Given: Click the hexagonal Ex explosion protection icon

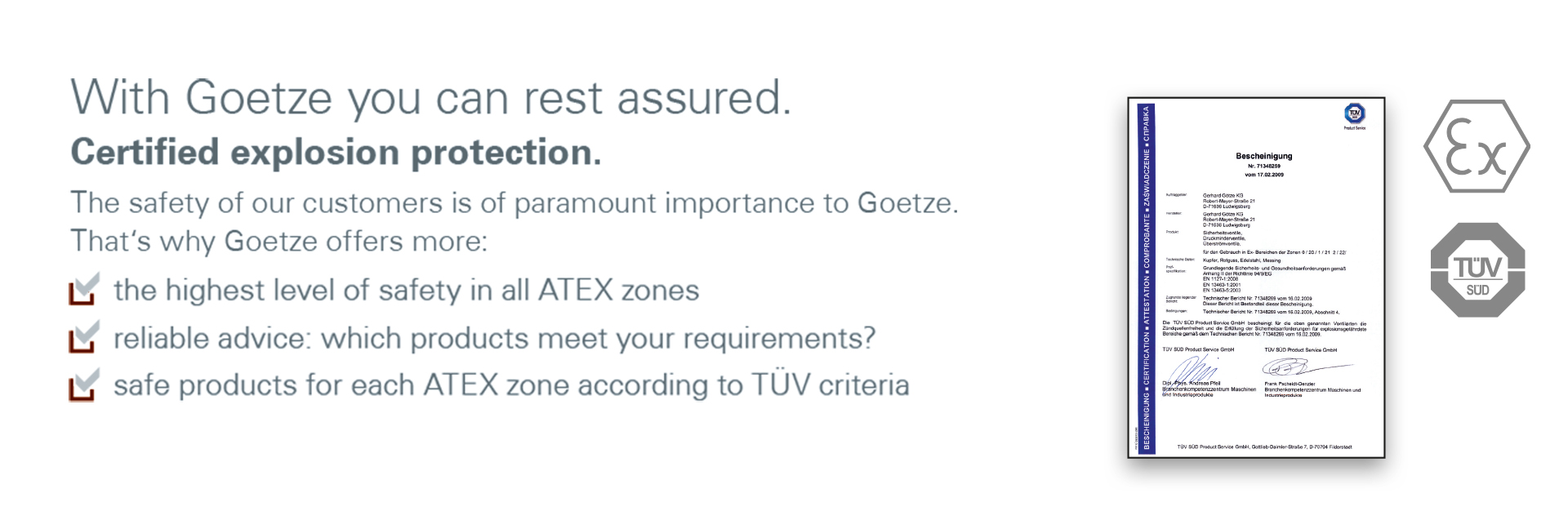Looking at the screenshot, I should pos(1477,147).
